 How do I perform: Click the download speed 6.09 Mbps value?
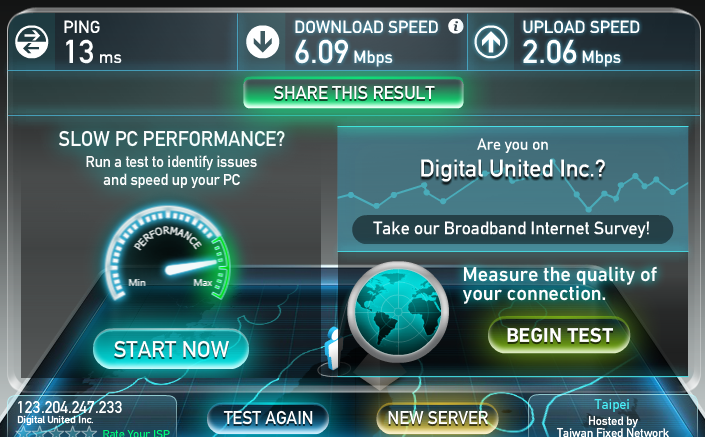point(344,53)
